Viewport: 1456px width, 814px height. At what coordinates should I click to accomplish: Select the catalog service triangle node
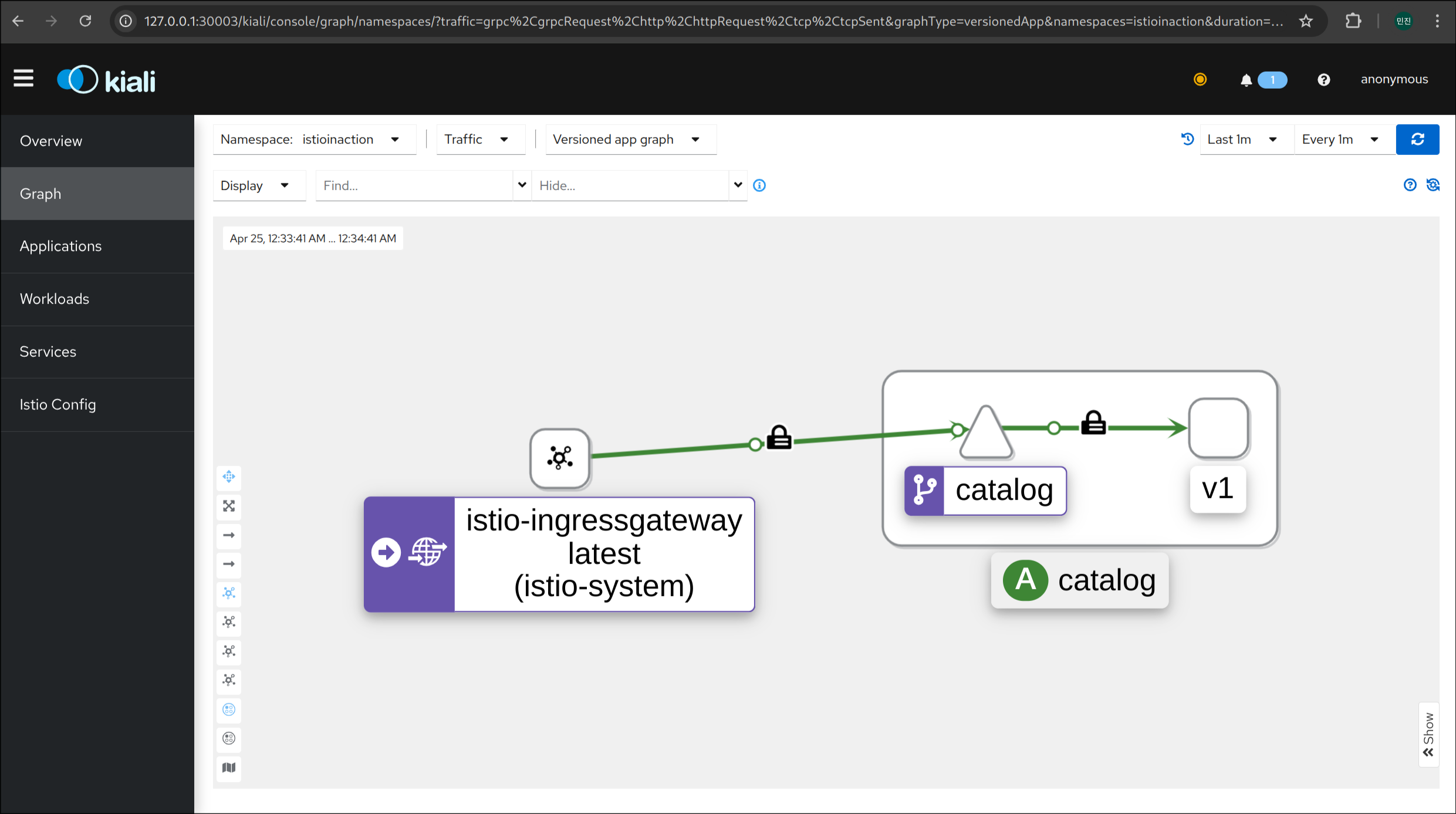point(986,434)
